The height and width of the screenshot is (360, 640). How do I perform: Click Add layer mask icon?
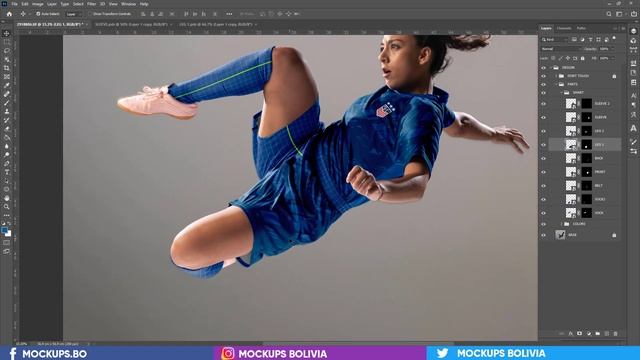pos(579,333)
